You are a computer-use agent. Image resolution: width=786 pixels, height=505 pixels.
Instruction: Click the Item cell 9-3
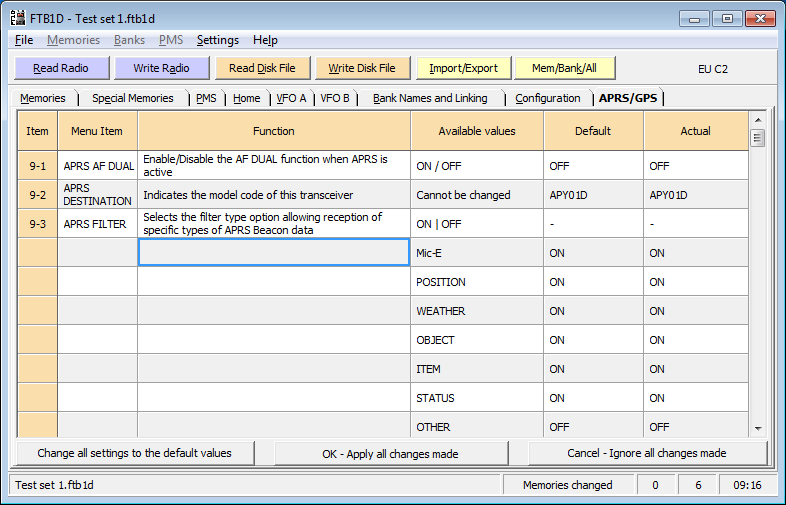pyautogui.click(x=38, y=224)
